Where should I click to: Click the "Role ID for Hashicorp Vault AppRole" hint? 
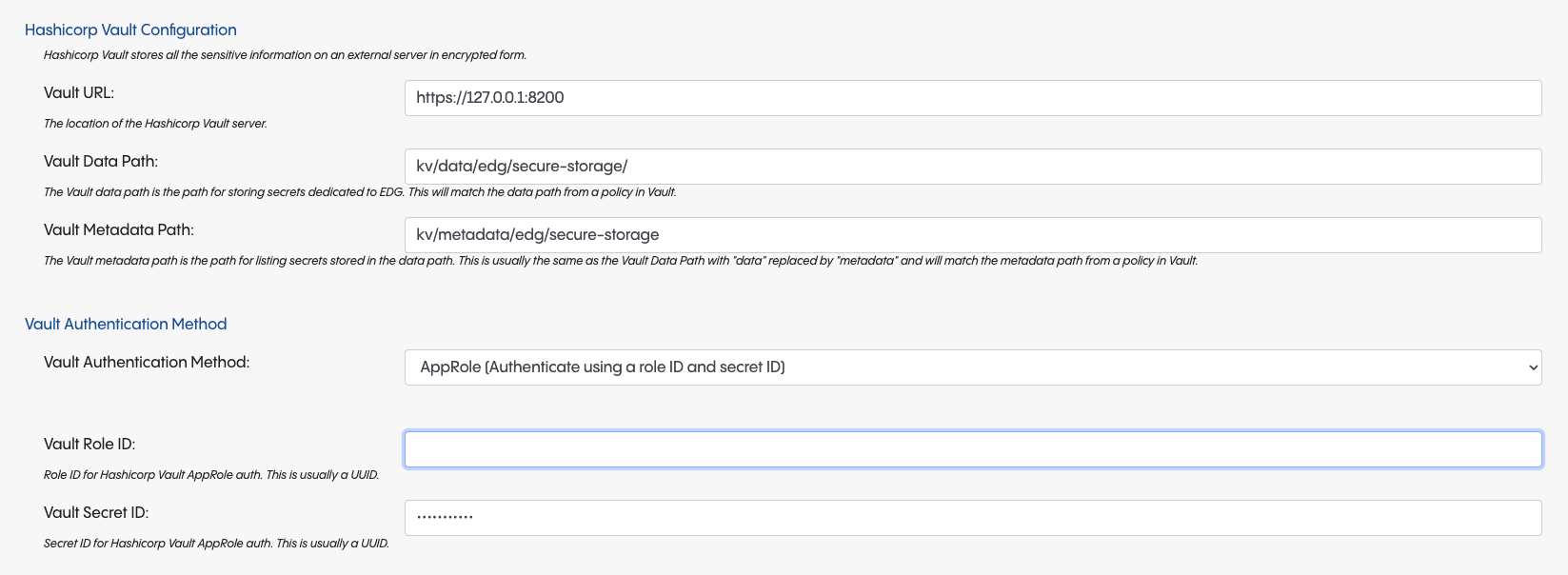[x=211, y=475]
